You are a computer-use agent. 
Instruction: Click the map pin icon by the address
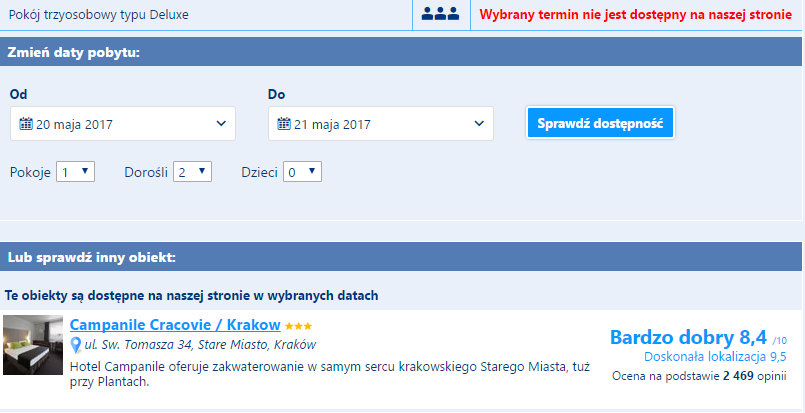[76, 345]
